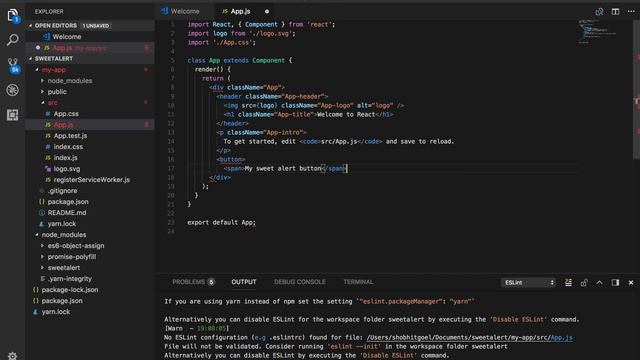Open the .yarn-integrity file
The height and width of the screenshot is (360, 640).
click(90, 279)
